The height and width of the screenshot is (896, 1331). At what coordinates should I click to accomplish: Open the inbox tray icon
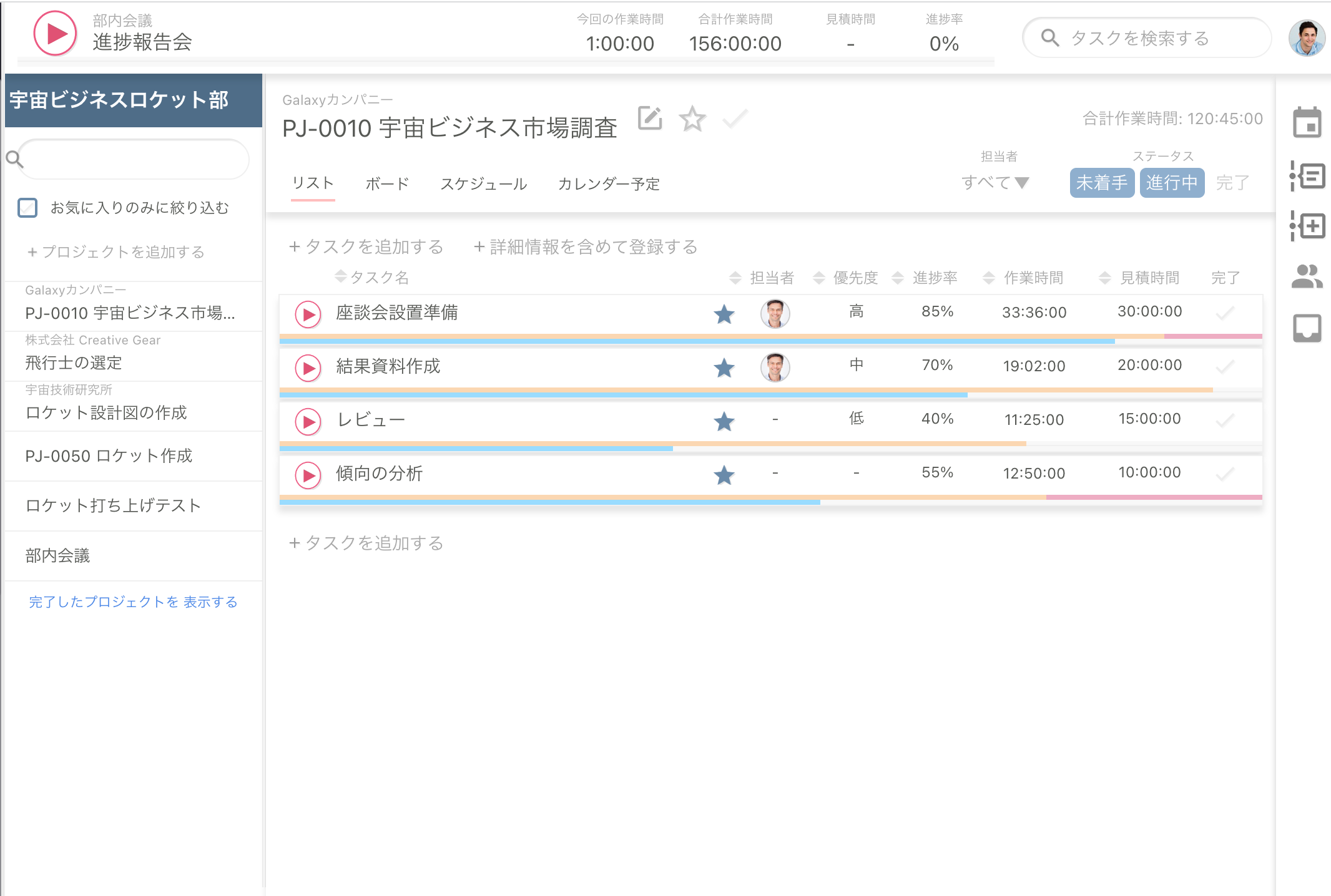tap(1307, 328)
